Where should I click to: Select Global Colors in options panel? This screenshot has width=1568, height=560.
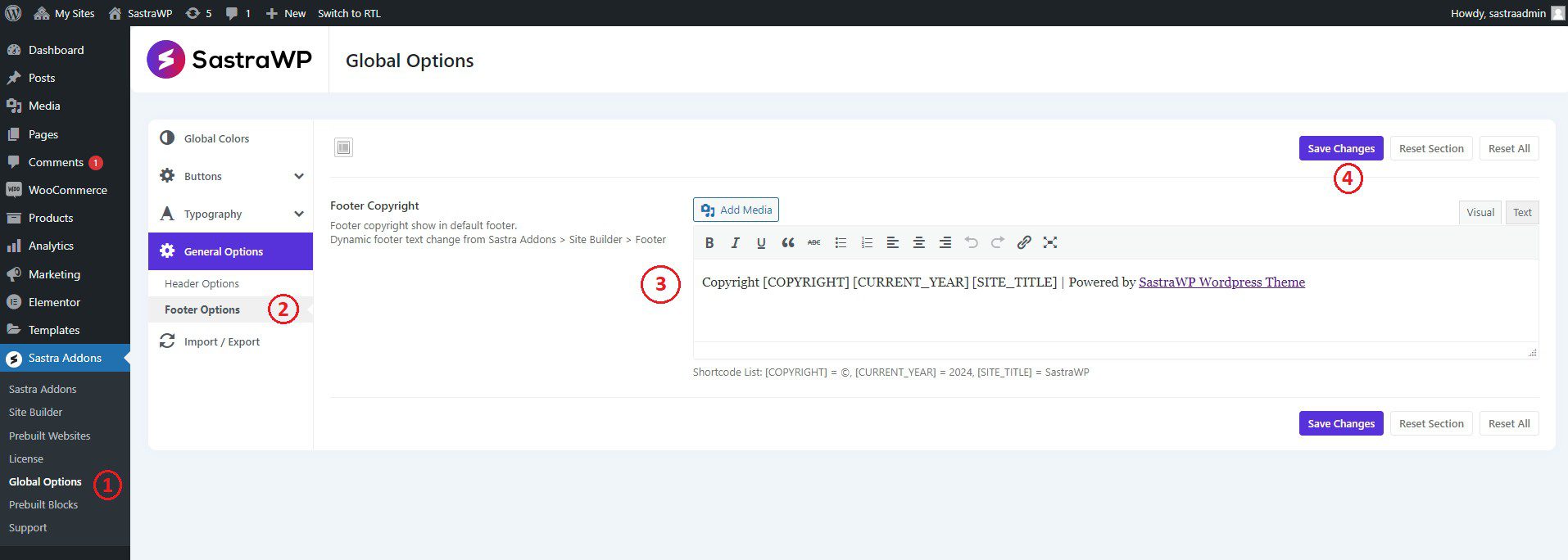pos(230,138)
